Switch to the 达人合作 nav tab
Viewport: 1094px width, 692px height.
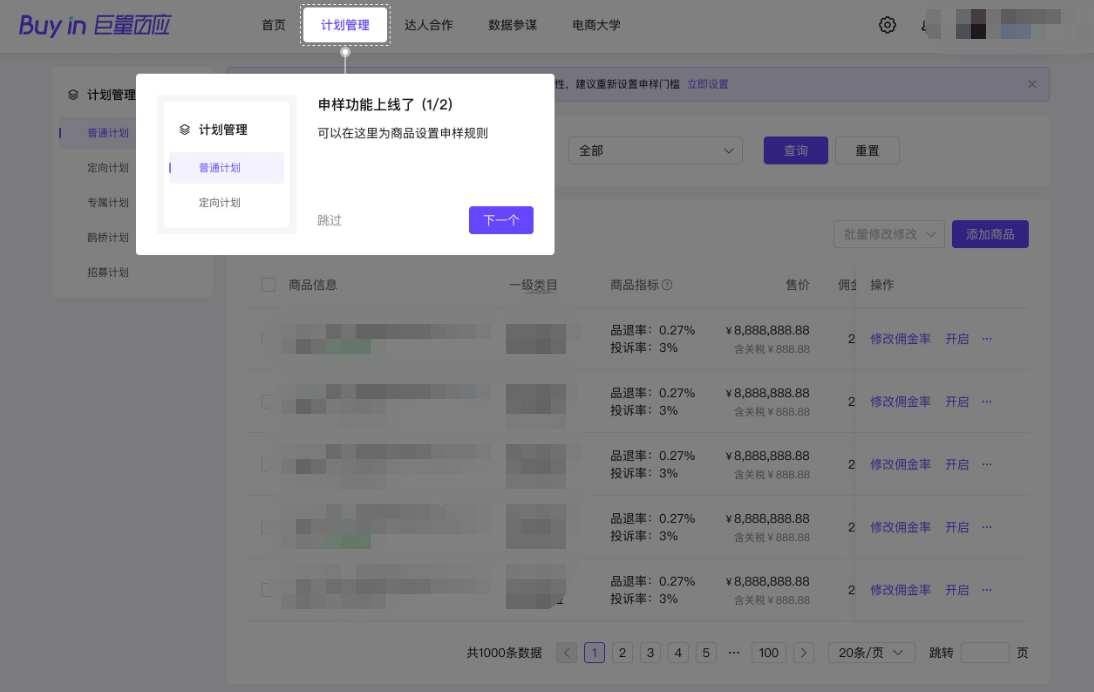click(428, 25)
